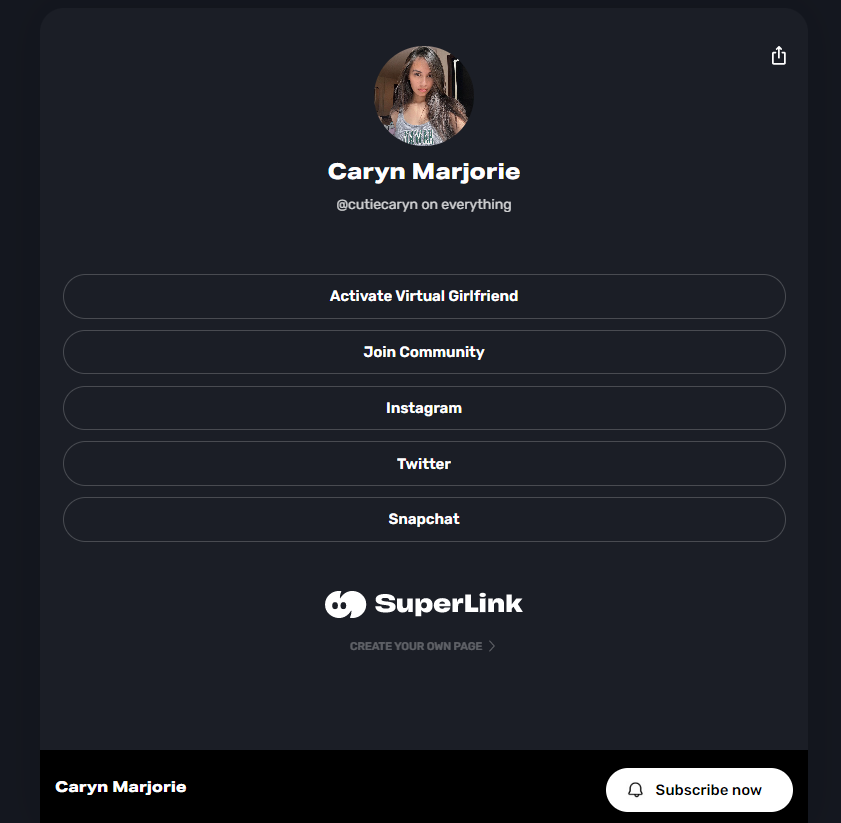This screenshot has height=823, width=841.
Task: Open the Activate Virtual Girlfriend link
Action: (424, 296)
